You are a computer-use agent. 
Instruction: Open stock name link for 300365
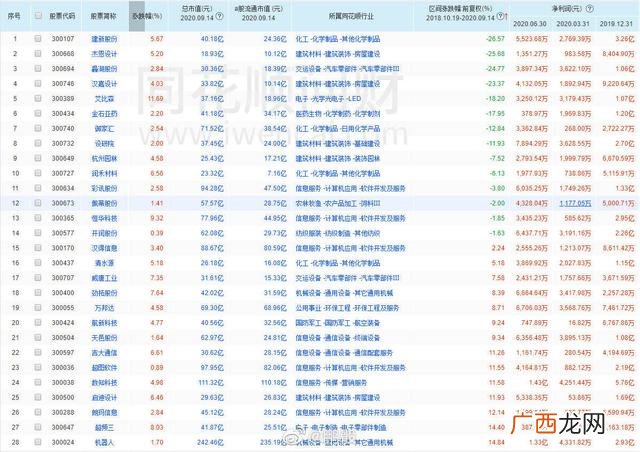[x=104, y=218]
